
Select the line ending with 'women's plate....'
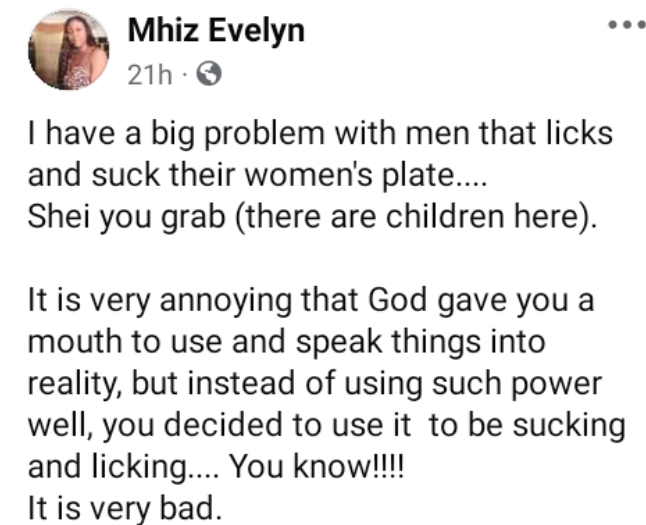(x=257, y=176)
